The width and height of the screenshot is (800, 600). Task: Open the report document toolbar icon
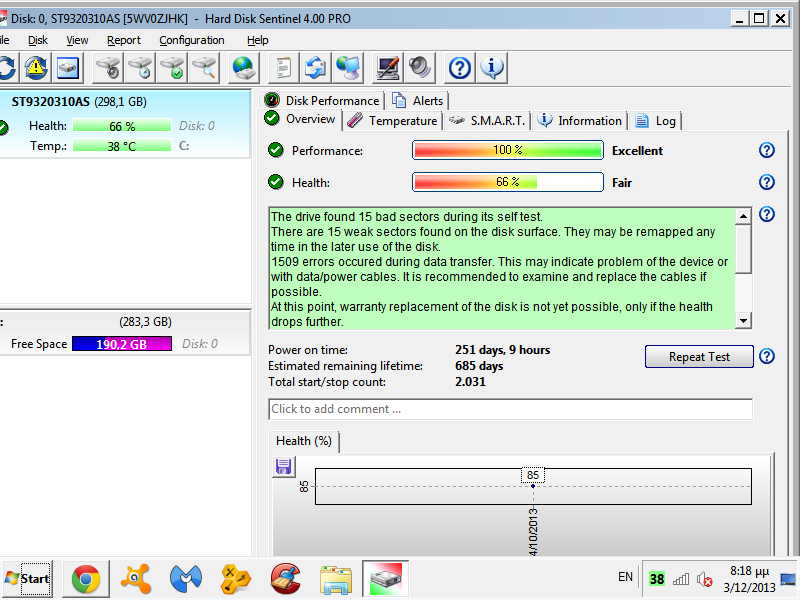coord(284,67)
